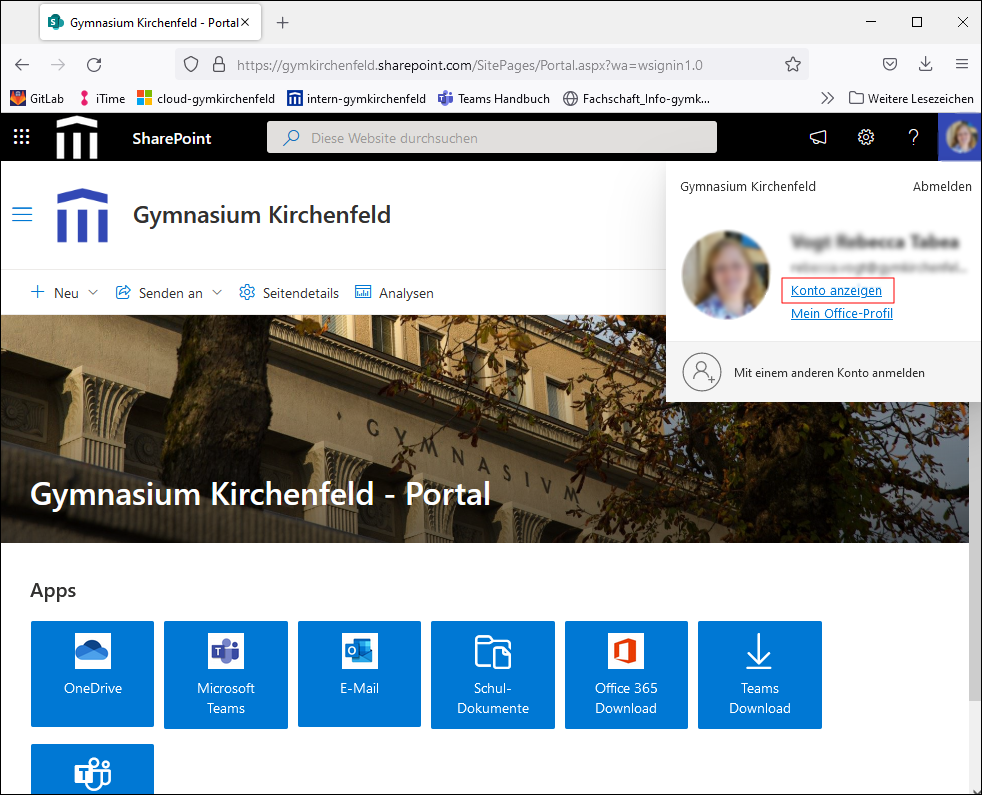Open the E-Mail Outlook tile
Screen dimensions: 982x795
tap(359, 673)
